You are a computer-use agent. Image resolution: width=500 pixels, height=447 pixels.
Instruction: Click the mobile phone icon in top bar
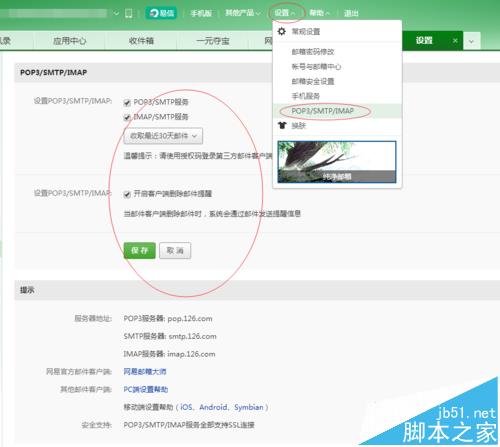point(128,13)
